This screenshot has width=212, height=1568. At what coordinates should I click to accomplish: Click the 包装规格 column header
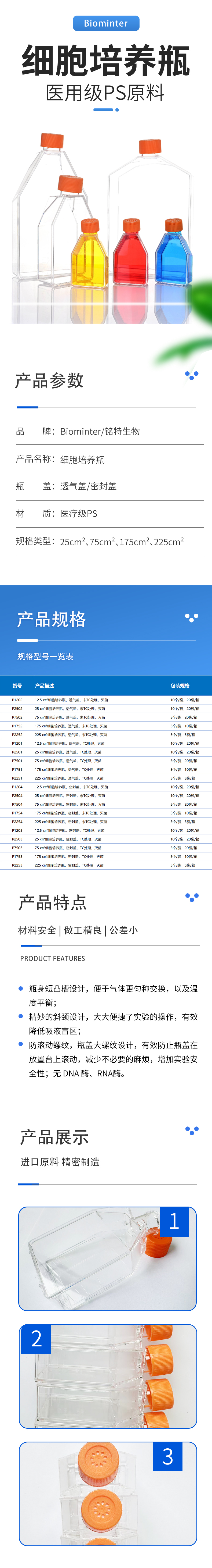[180, 685]
